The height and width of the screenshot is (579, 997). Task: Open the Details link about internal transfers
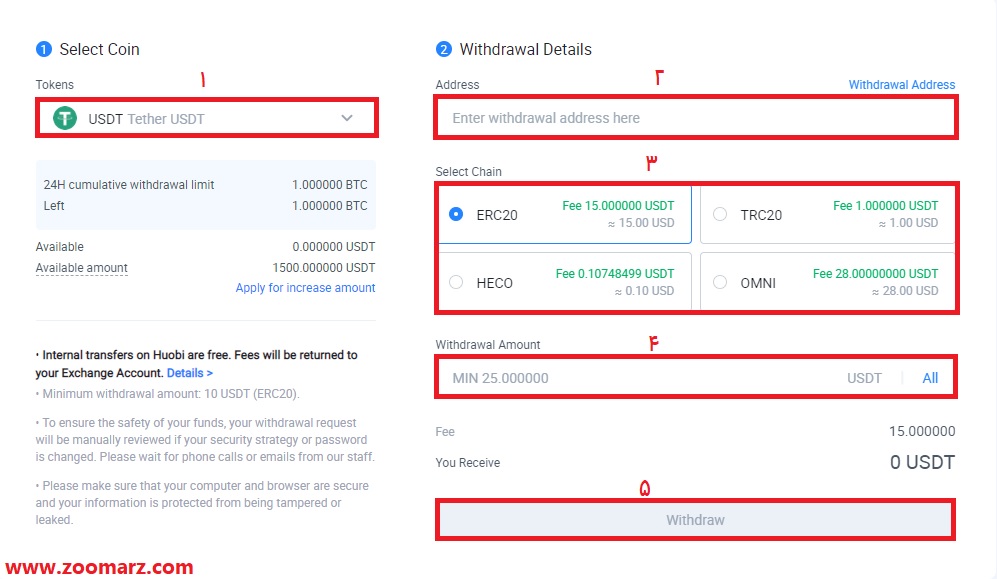point(189,373)
